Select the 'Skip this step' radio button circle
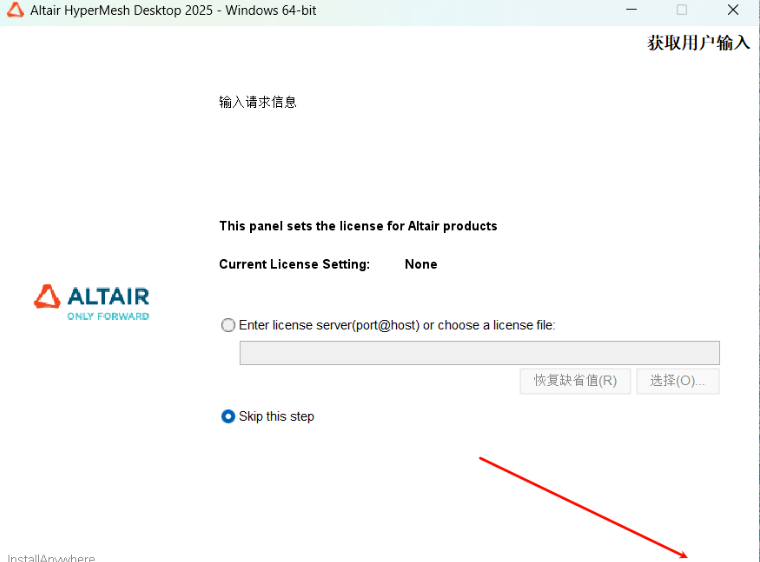This screenshot has width=760, height=562. coord(228,416)
